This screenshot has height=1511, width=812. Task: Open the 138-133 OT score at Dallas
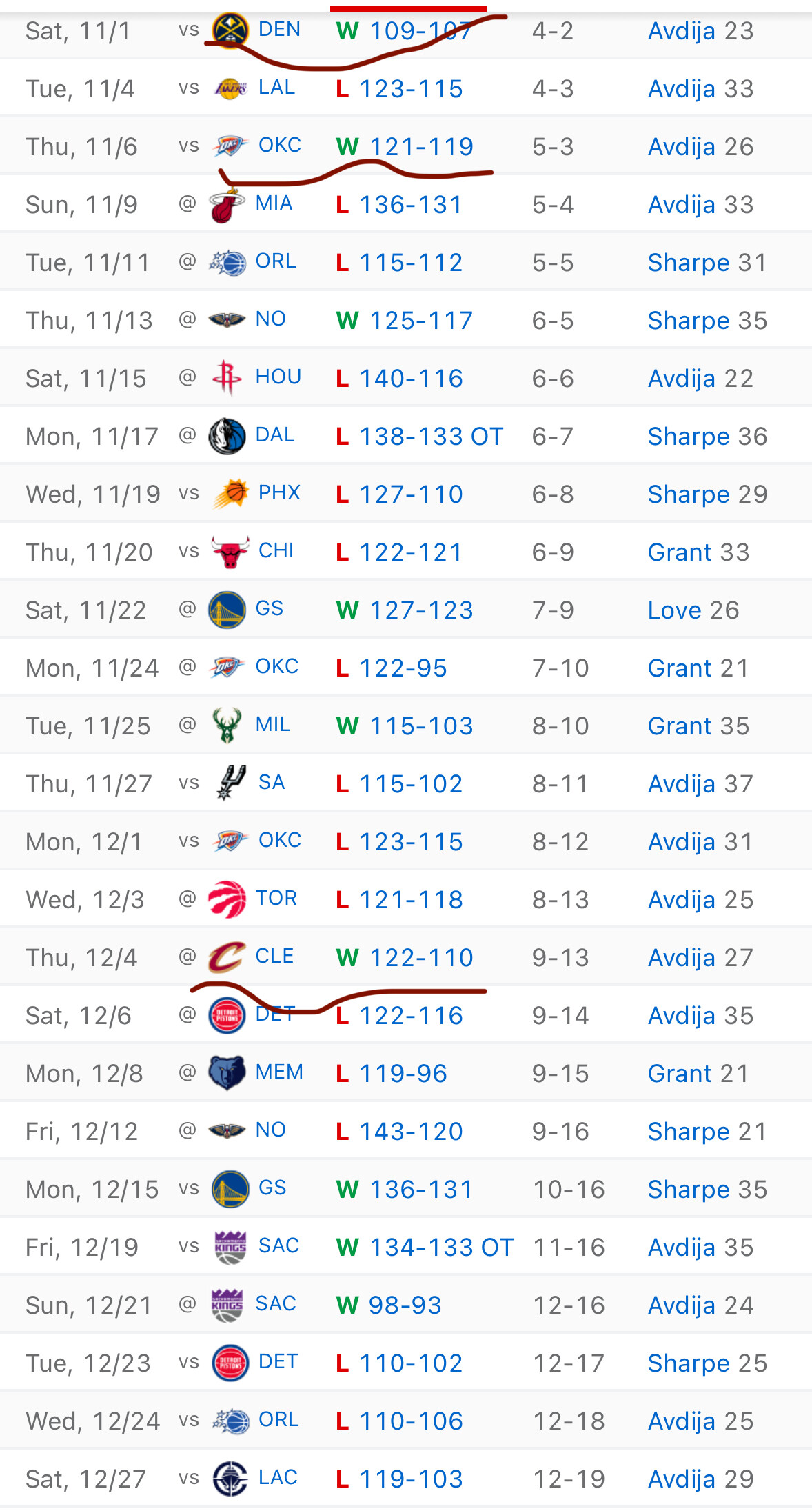point(431,437)
